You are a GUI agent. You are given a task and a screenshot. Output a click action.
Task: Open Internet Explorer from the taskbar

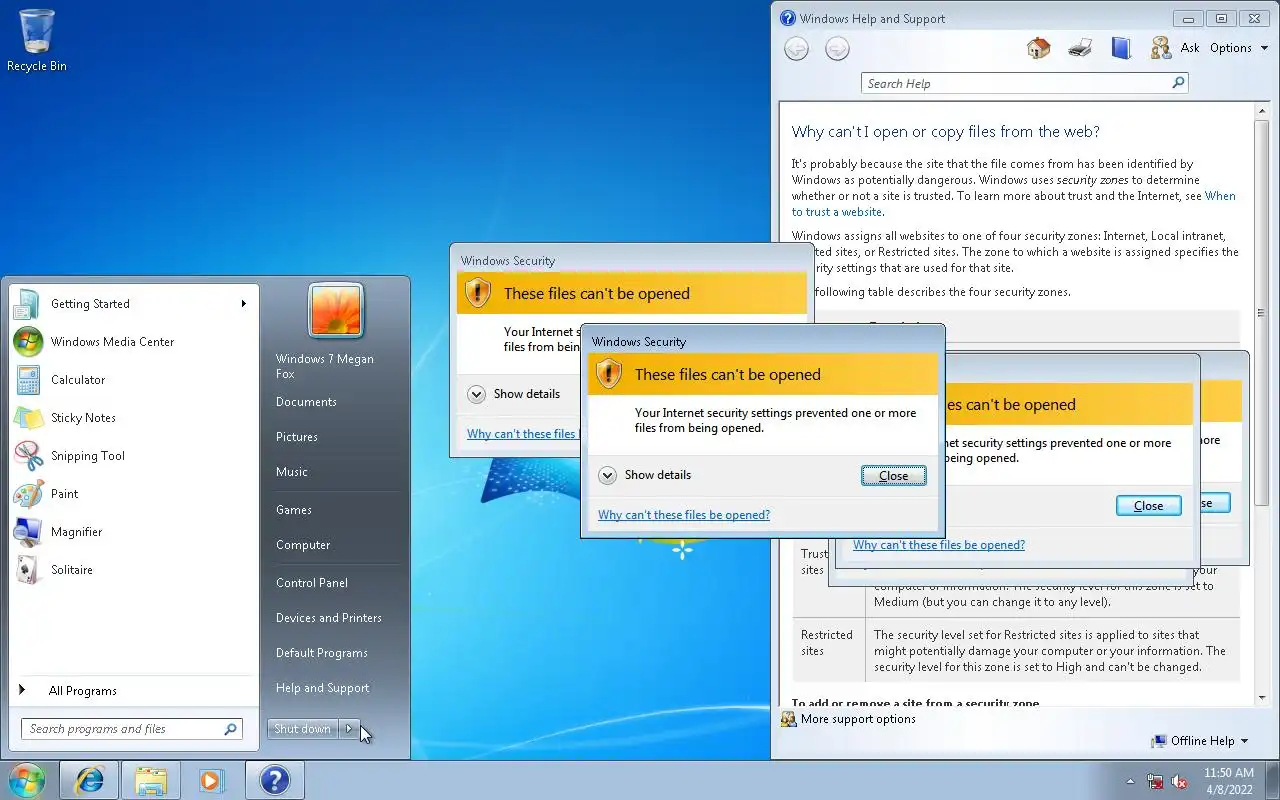tap(89, 780)
